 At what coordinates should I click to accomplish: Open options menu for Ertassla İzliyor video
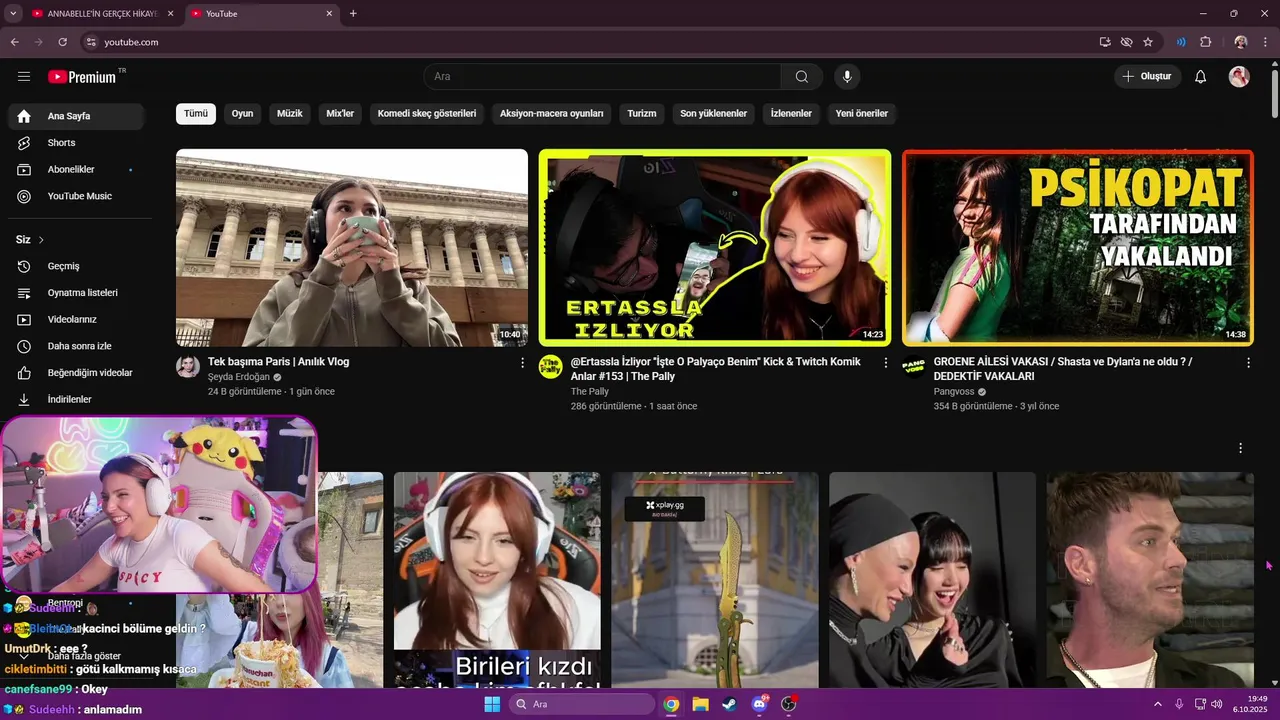(x=885, y=363)
